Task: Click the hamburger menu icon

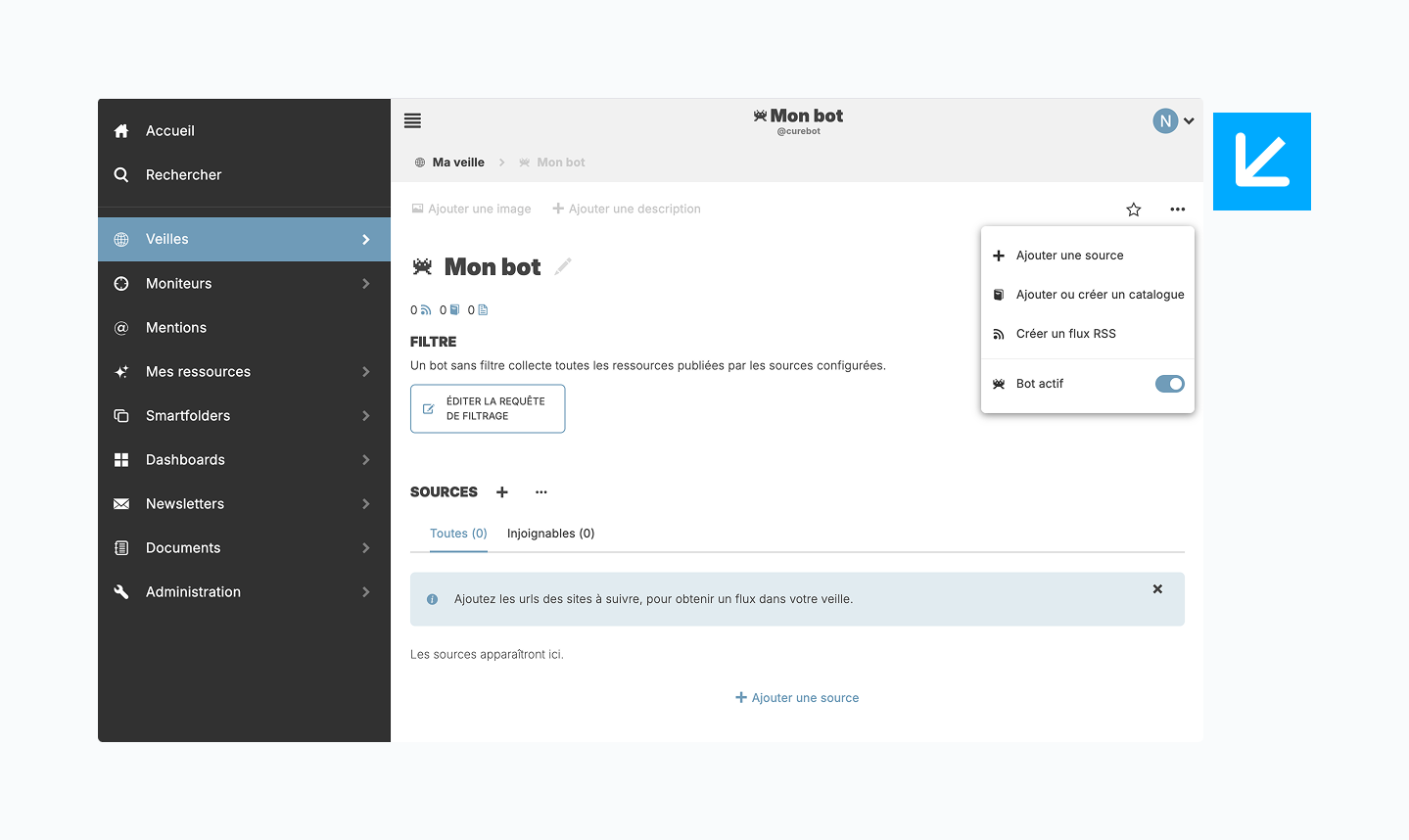Action: click(x=412, y=120)
